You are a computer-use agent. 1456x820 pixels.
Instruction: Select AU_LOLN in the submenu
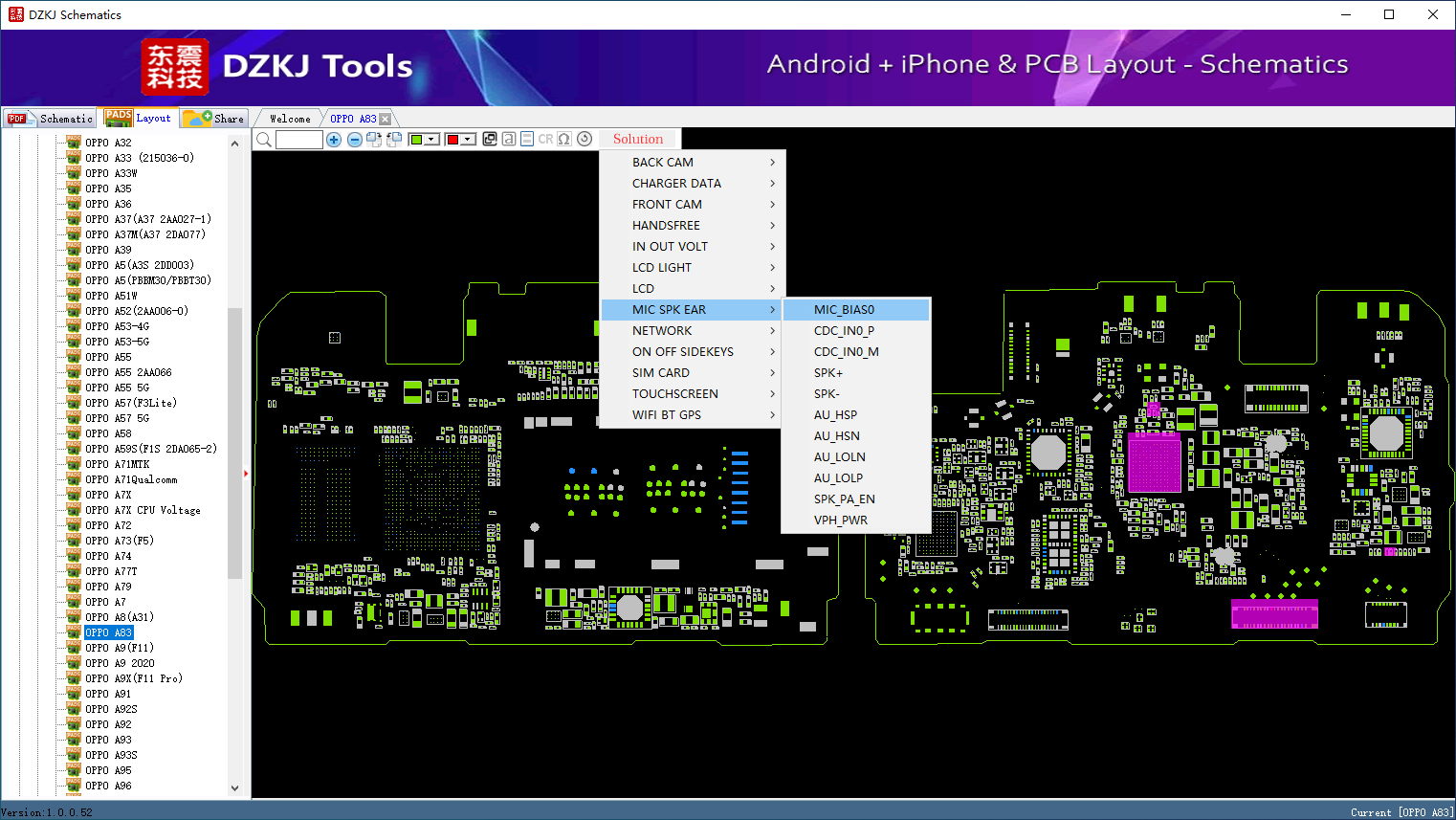click(x=856, y=457)
